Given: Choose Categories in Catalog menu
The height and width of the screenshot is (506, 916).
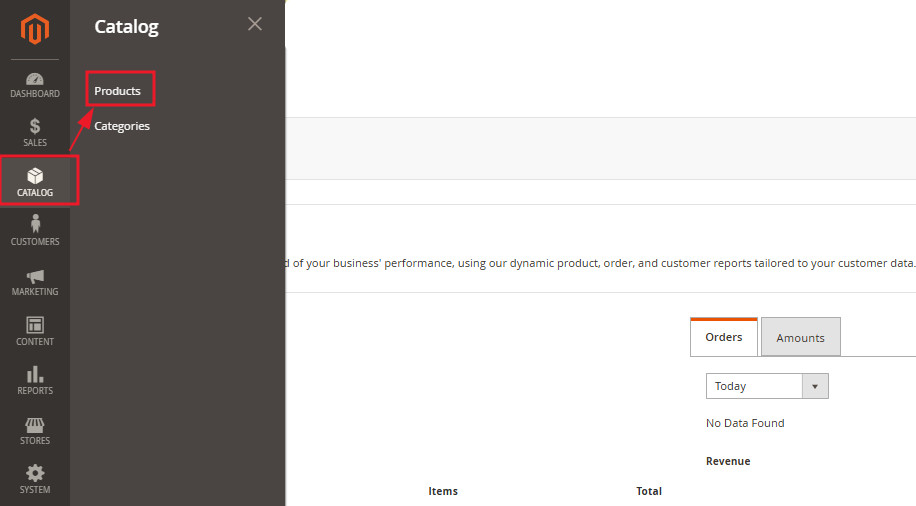Looking at the screenshot, I should 122,126.
